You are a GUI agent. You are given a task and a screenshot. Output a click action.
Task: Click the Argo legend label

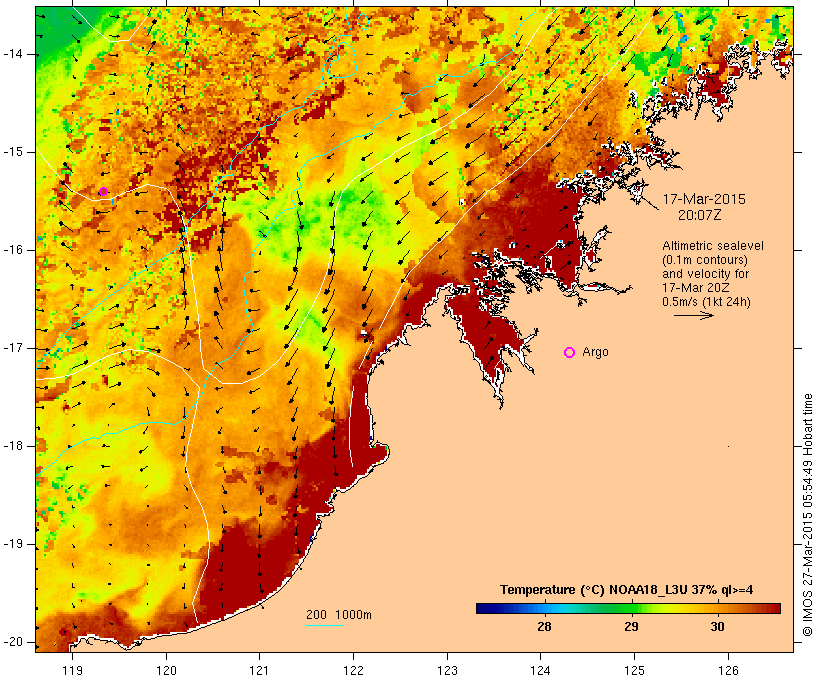[x=595, y=352]
